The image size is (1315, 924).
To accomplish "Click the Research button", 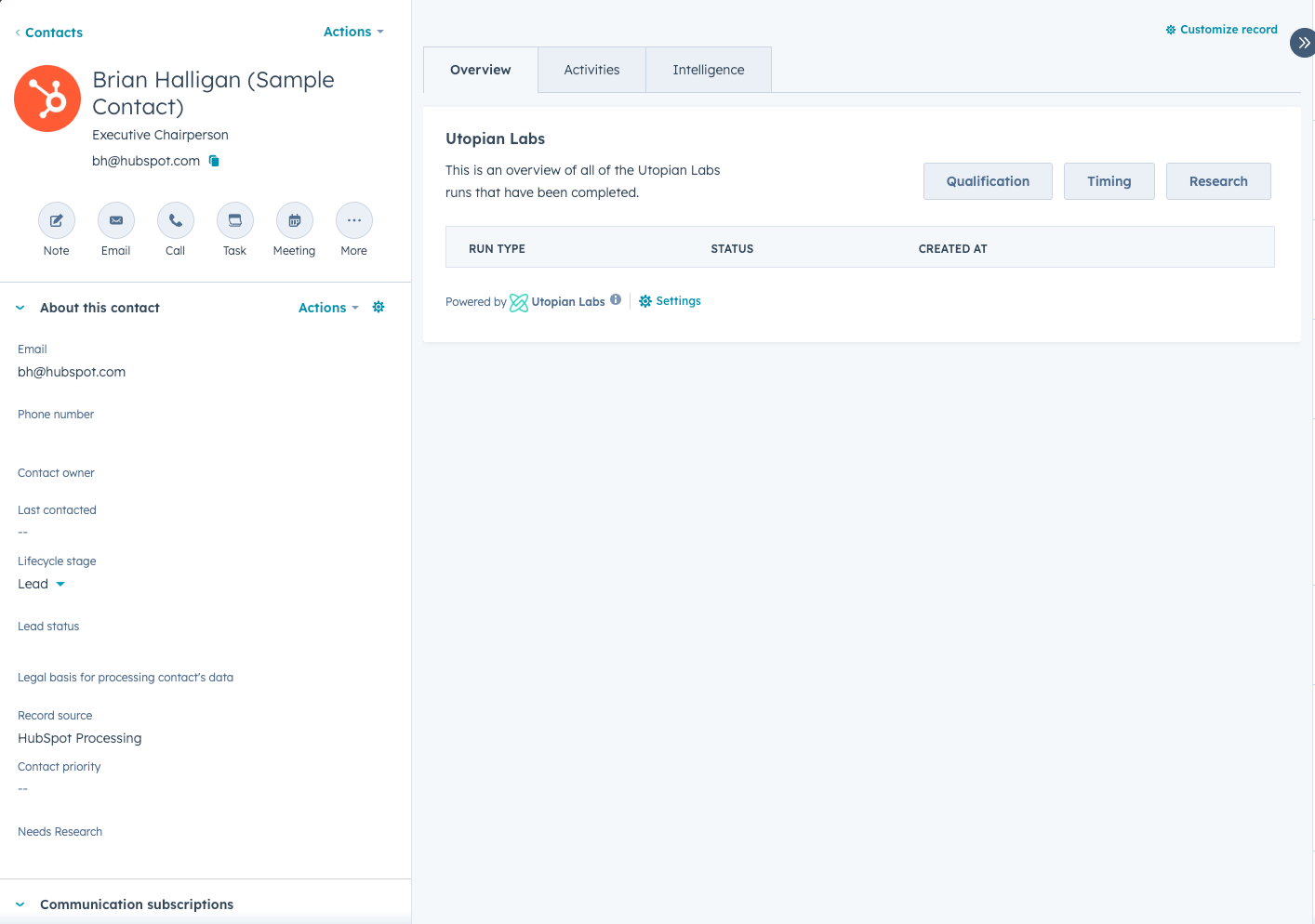I will pos(1218,181).
